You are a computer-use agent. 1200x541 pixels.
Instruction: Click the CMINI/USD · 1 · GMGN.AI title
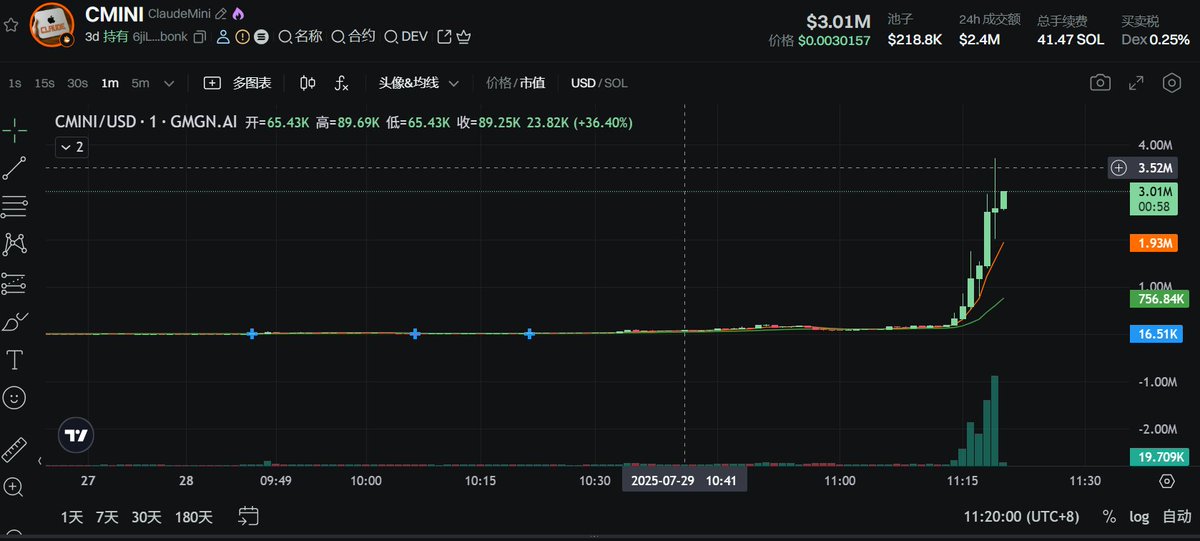[x=146, y=122]
